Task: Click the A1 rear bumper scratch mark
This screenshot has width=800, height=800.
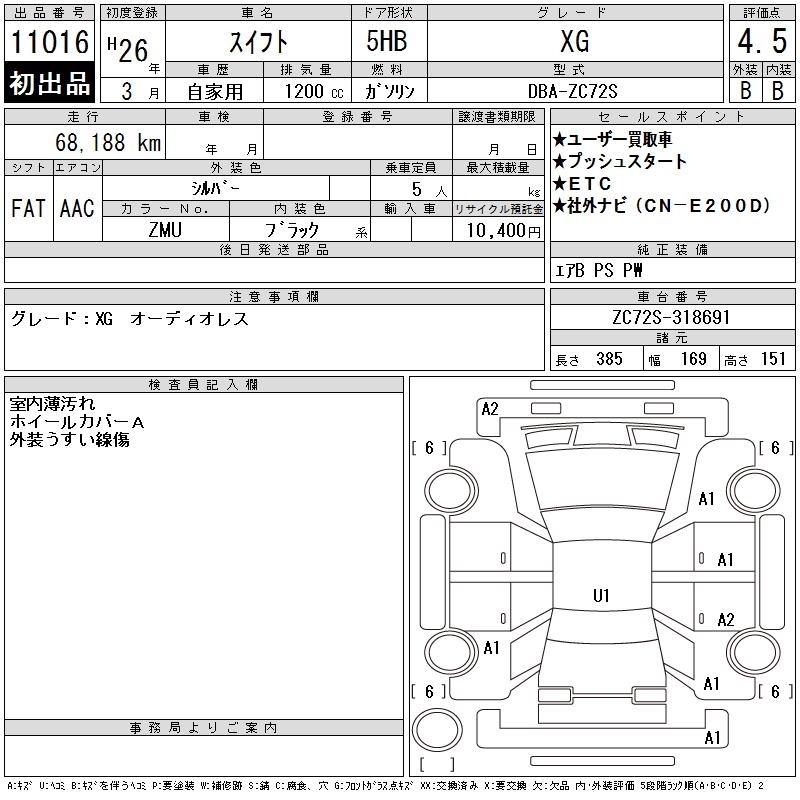Action: (x=712, y=738)
